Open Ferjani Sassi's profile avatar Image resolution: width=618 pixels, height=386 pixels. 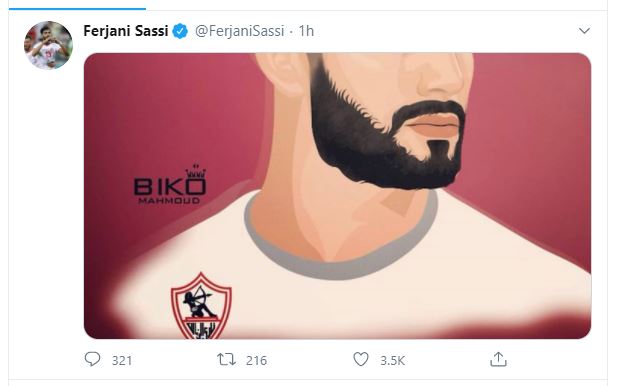48,45
